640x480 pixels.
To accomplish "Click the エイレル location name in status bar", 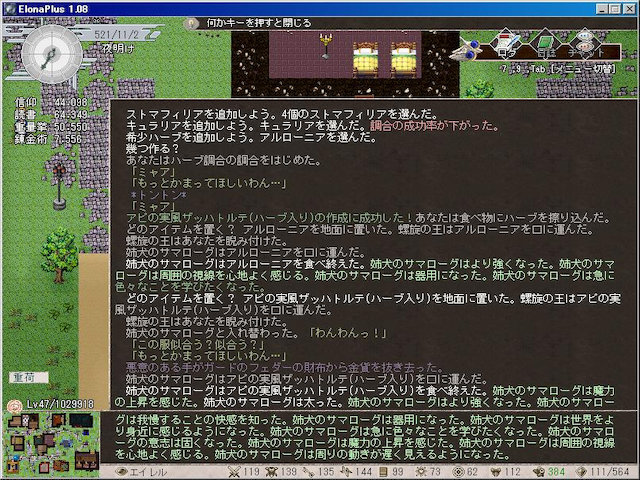I will tap(149, 472).
